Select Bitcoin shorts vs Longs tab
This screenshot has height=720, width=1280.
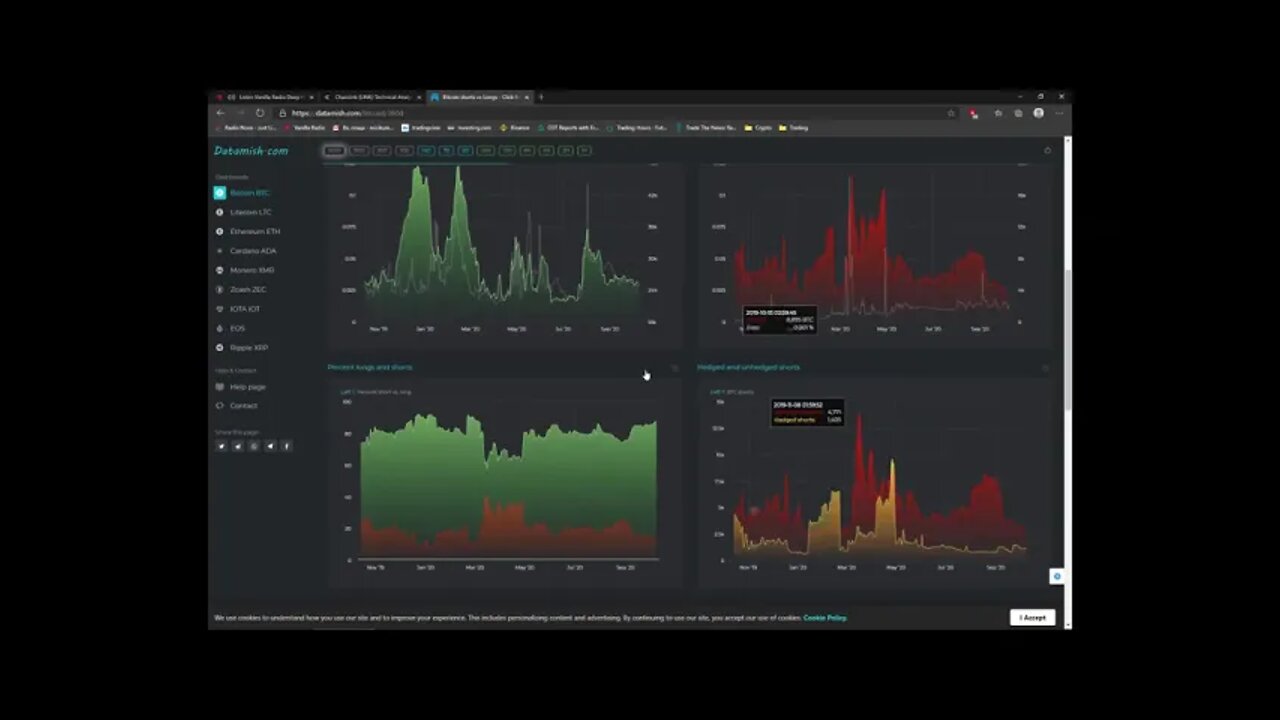480,97
